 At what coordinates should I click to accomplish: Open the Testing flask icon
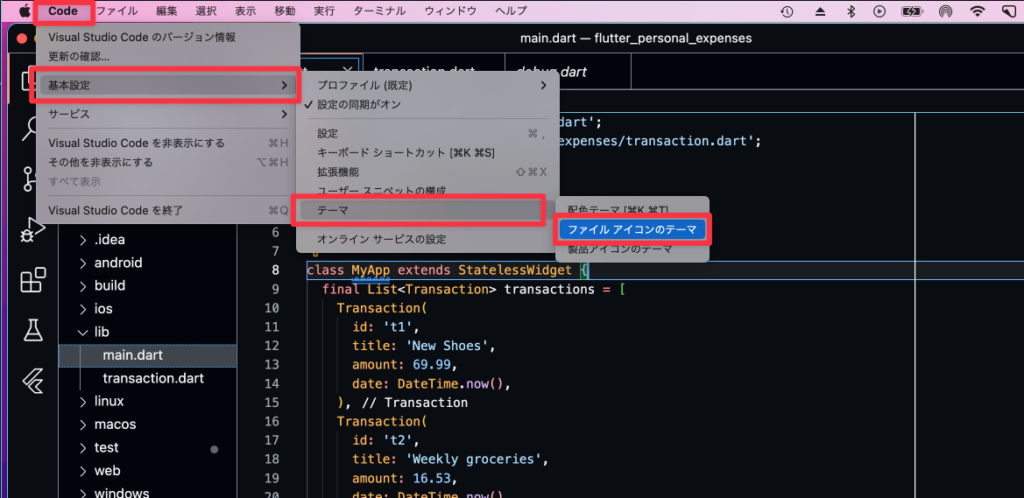point(33,330)
